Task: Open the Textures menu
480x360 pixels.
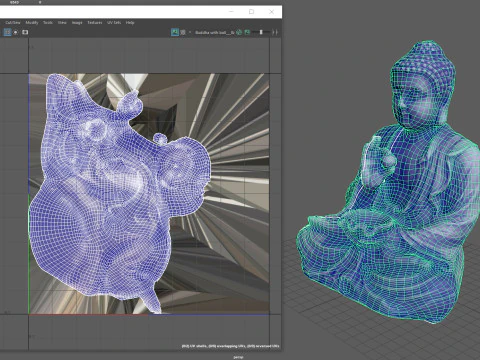Action: 95,23
